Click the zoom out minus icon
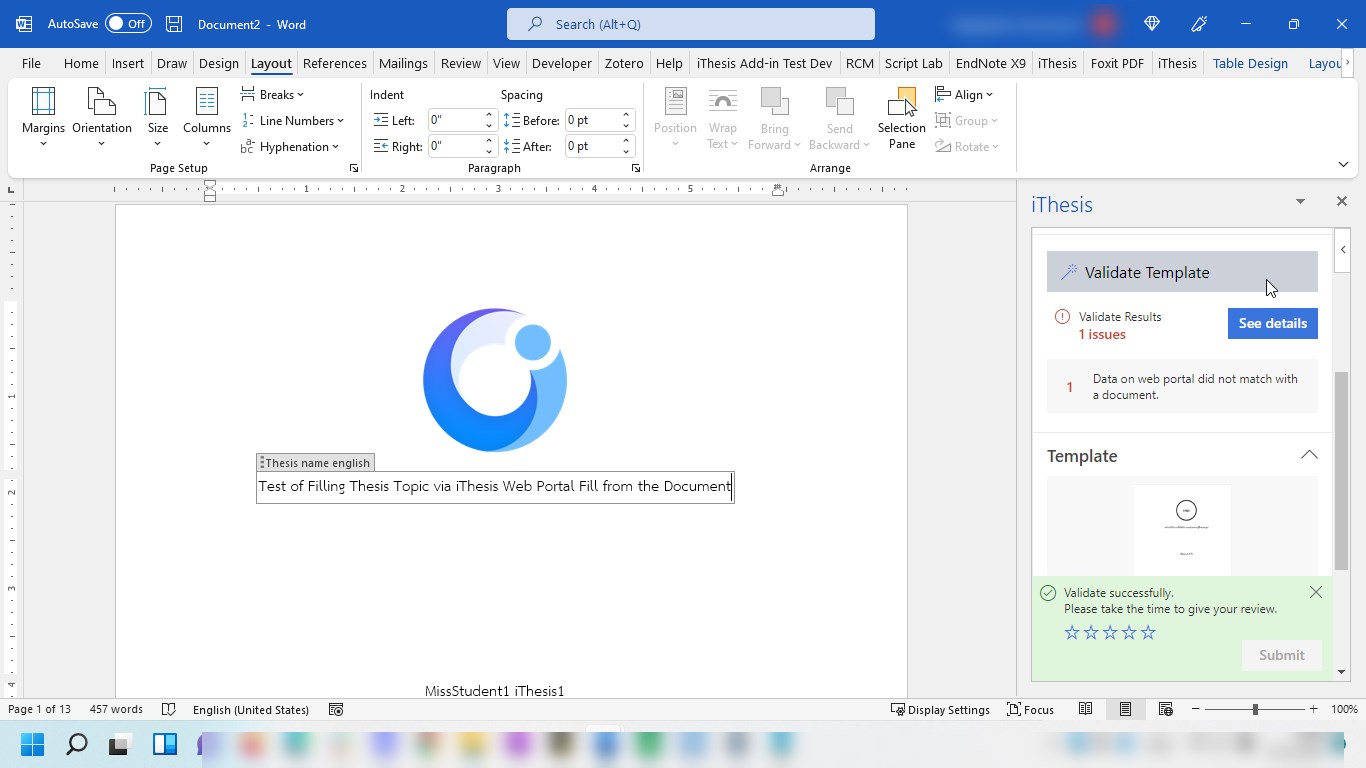Screen dimensions: 1366x768 (x=1196, y=710)
